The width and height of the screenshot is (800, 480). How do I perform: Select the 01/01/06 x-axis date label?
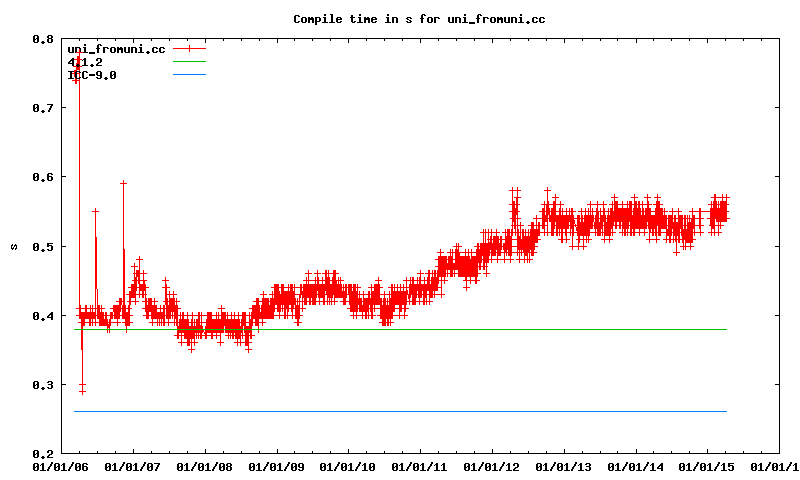click(59, 466)
